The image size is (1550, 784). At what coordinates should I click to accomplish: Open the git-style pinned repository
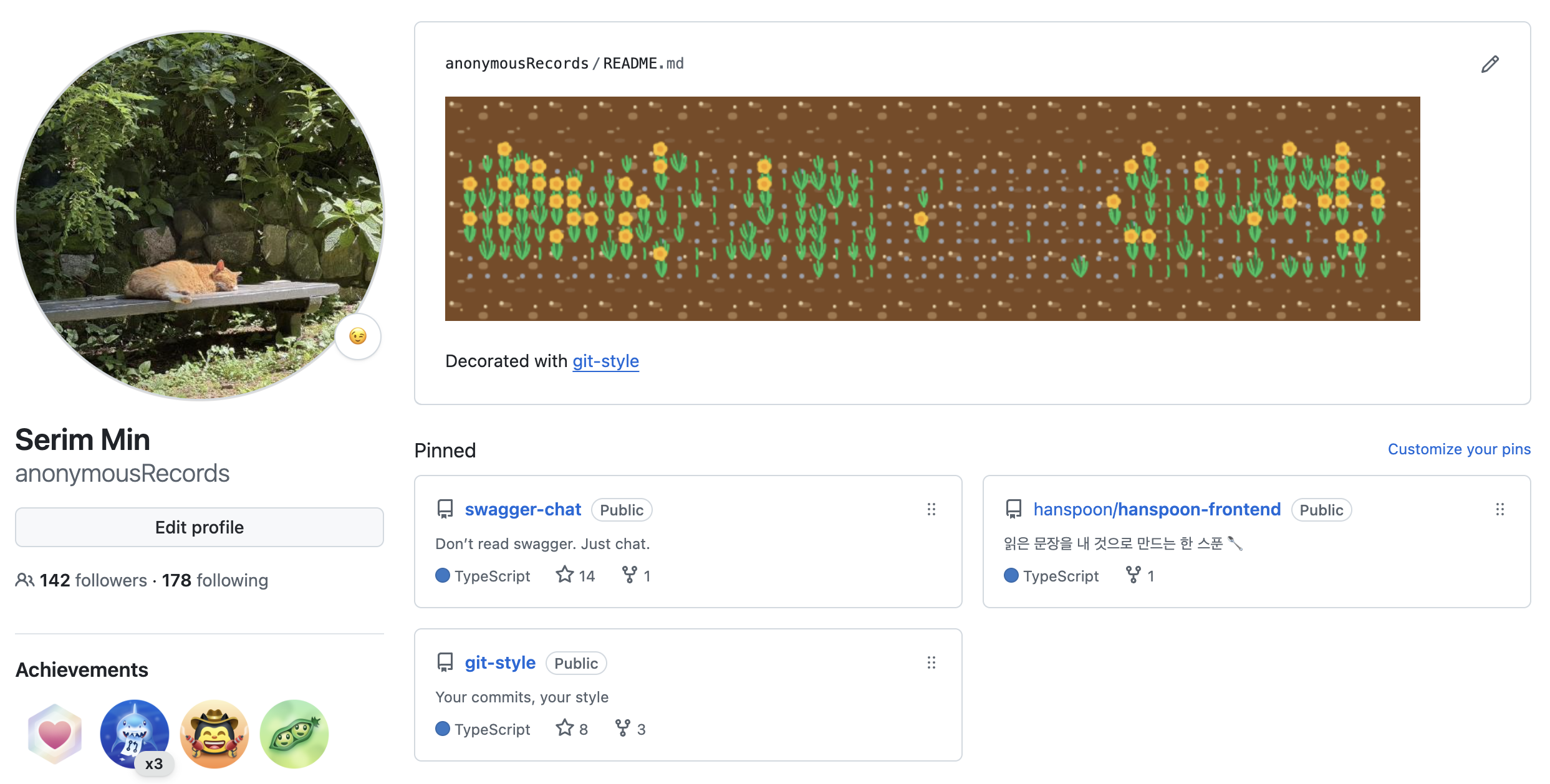click(x=500, y=662)
